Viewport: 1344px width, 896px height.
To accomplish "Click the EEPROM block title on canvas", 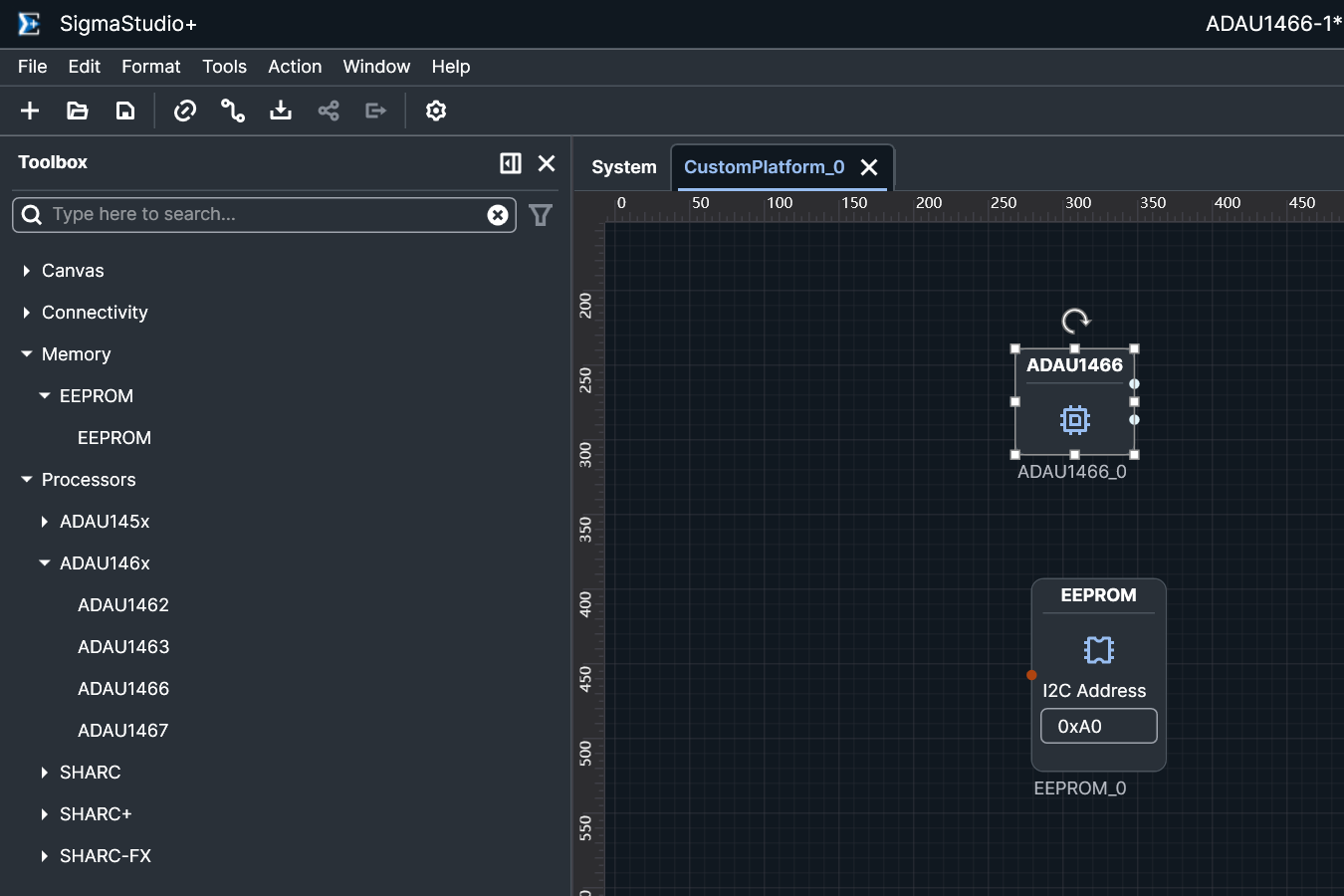I will click(1099, 595).
